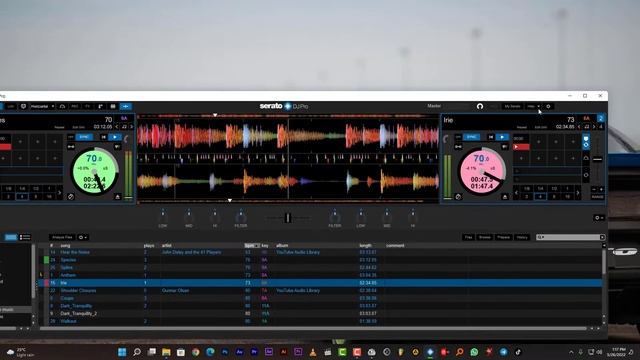Select 4-beat loop on Irie deck
This screenshot has height=360, width=640.
(x=540, y=197)
